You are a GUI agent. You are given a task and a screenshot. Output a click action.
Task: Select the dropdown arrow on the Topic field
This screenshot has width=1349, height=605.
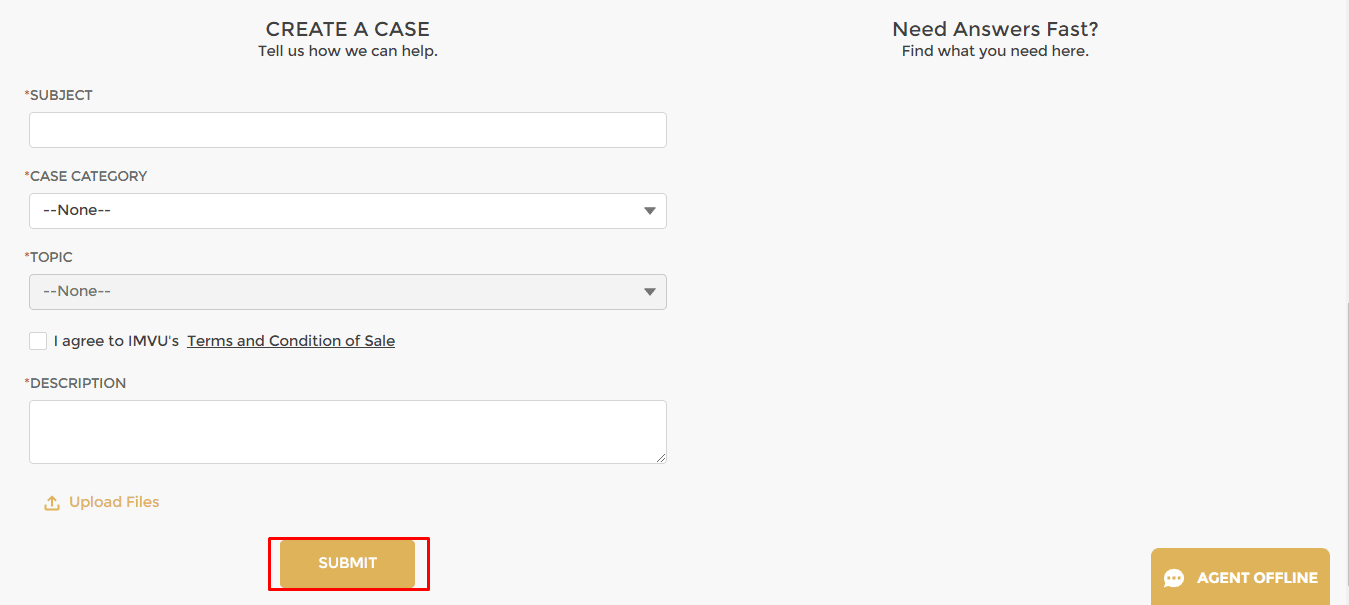tap(650, 291)
